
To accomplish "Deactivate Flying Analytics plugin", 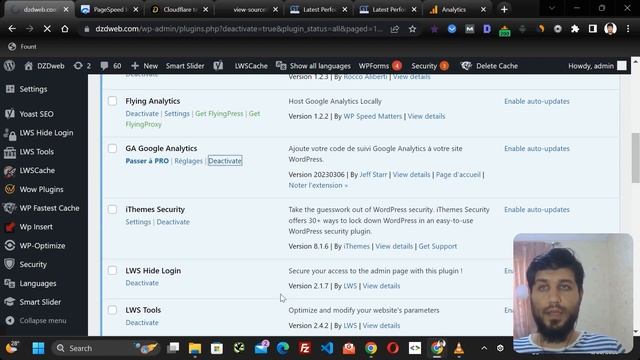I will 142,113.
